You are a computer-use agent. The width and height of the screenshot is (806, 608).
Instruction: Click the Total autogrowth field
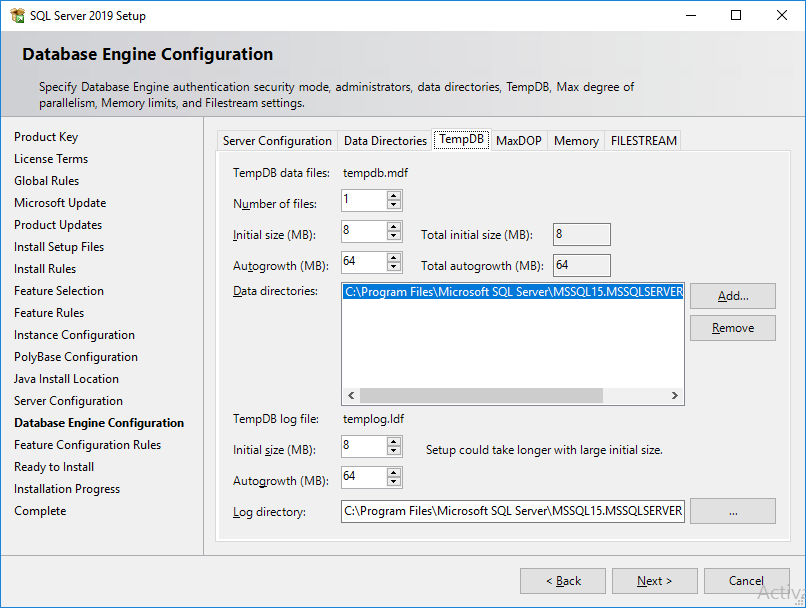pos(581,265)
